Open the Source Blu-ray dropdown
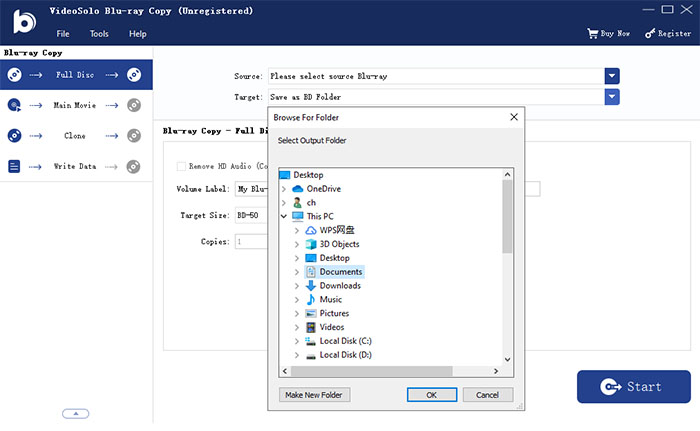 click(612, 76)
